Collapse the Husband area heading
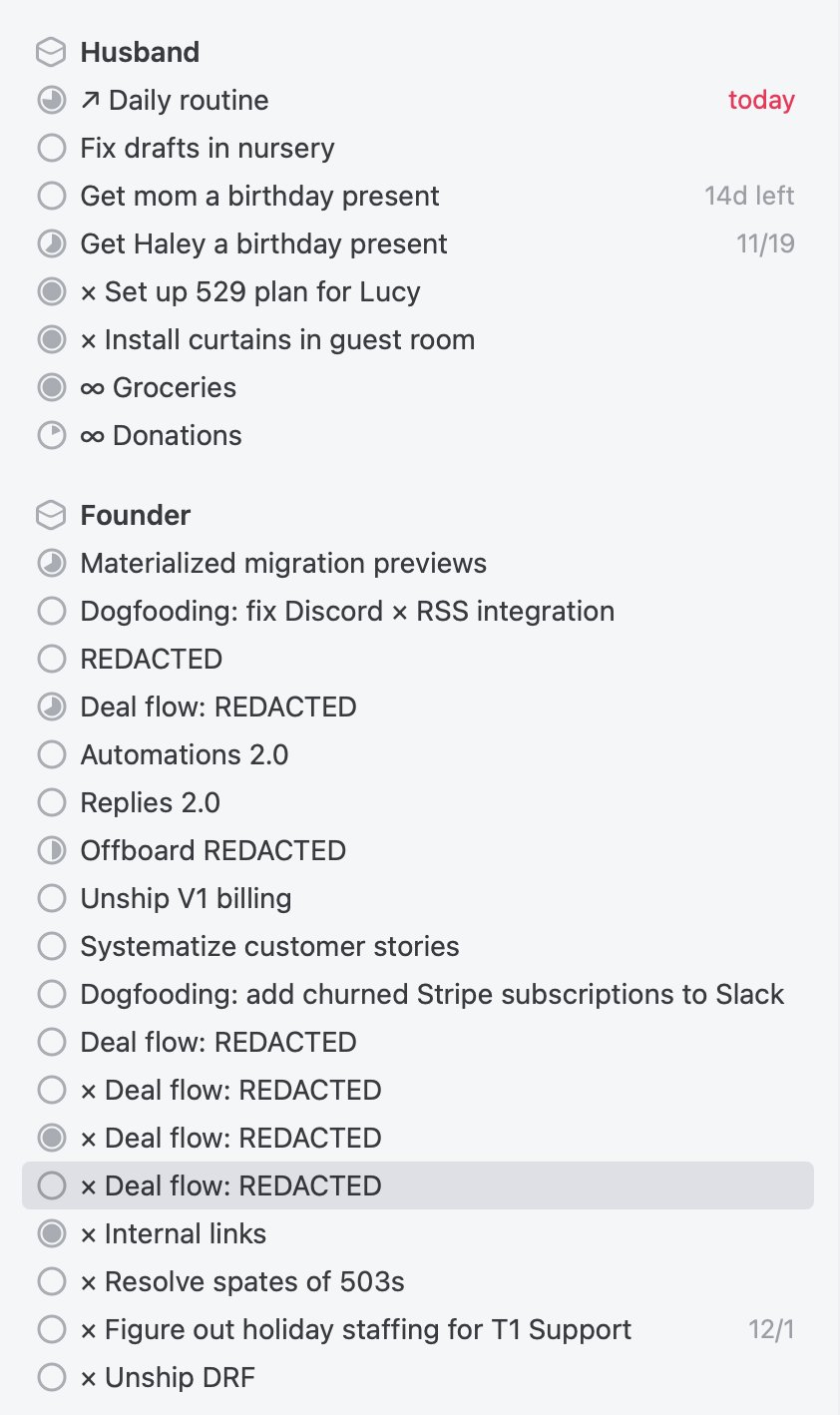Viewport: 840px width, 1415px height. click(x=140, y=52)
